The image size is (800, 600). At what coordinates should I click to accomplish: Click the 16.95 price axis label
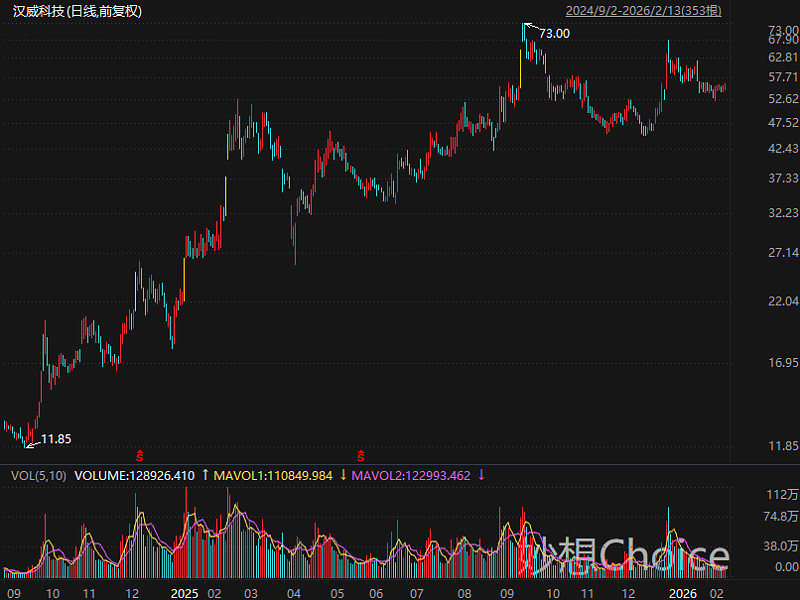click(783, 363)
